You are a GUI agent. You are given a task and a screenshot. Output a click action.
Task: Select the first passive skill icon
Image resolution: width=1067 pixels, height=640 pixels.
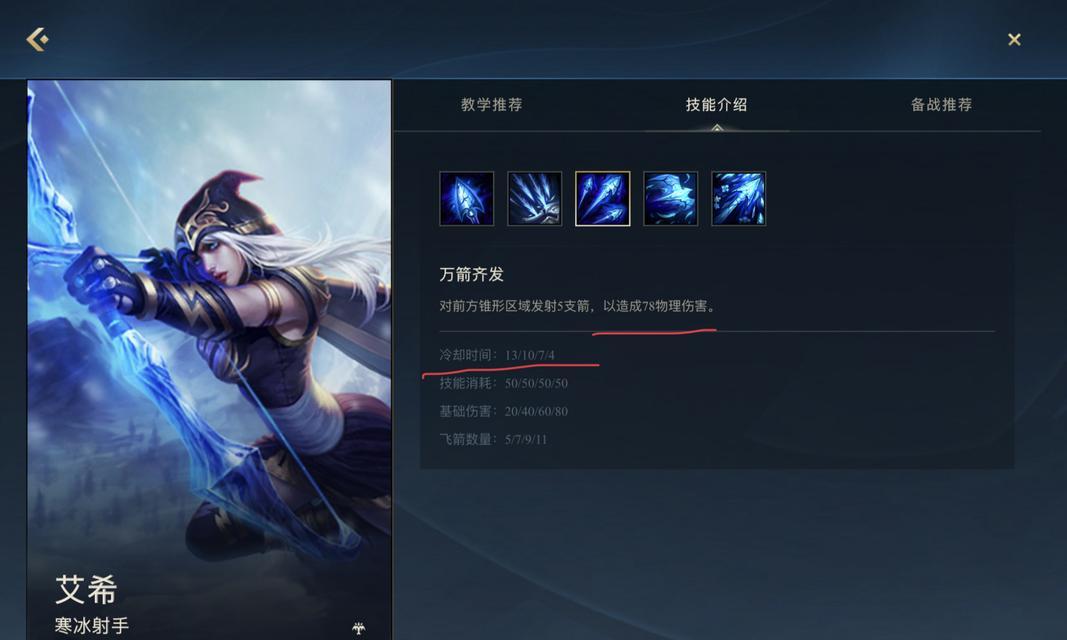pyautogui.click(x=467, y=199)
